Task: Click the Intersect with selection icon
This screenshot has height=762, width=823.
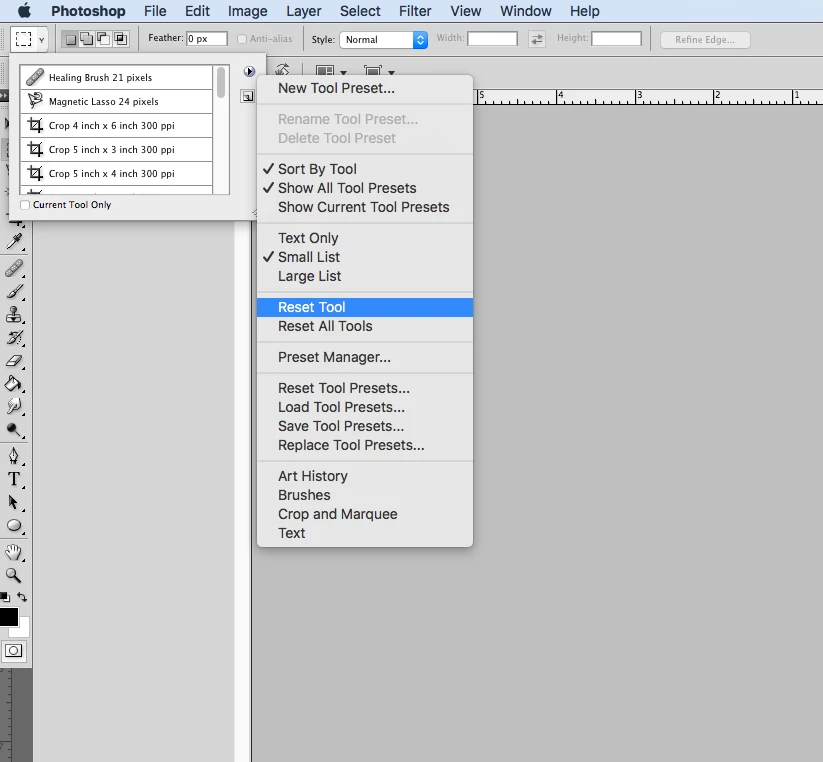Action: click(121, 39)
